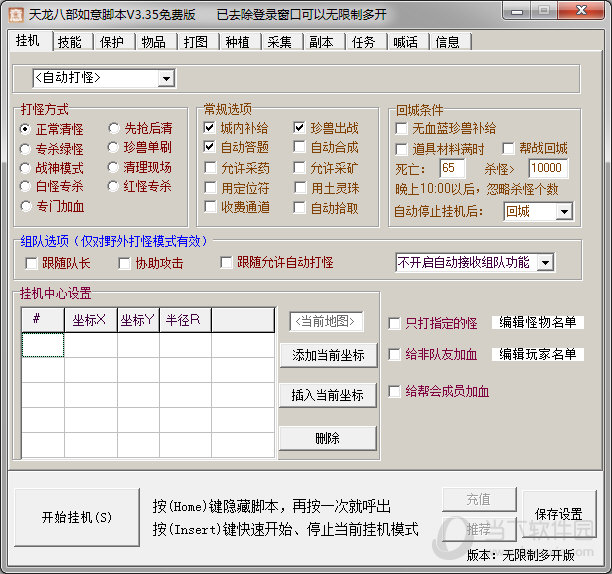The image size is (612, 574).
Task: Click the 死亡 count input field
Action: pyautogui.click(x=452, y=168)
